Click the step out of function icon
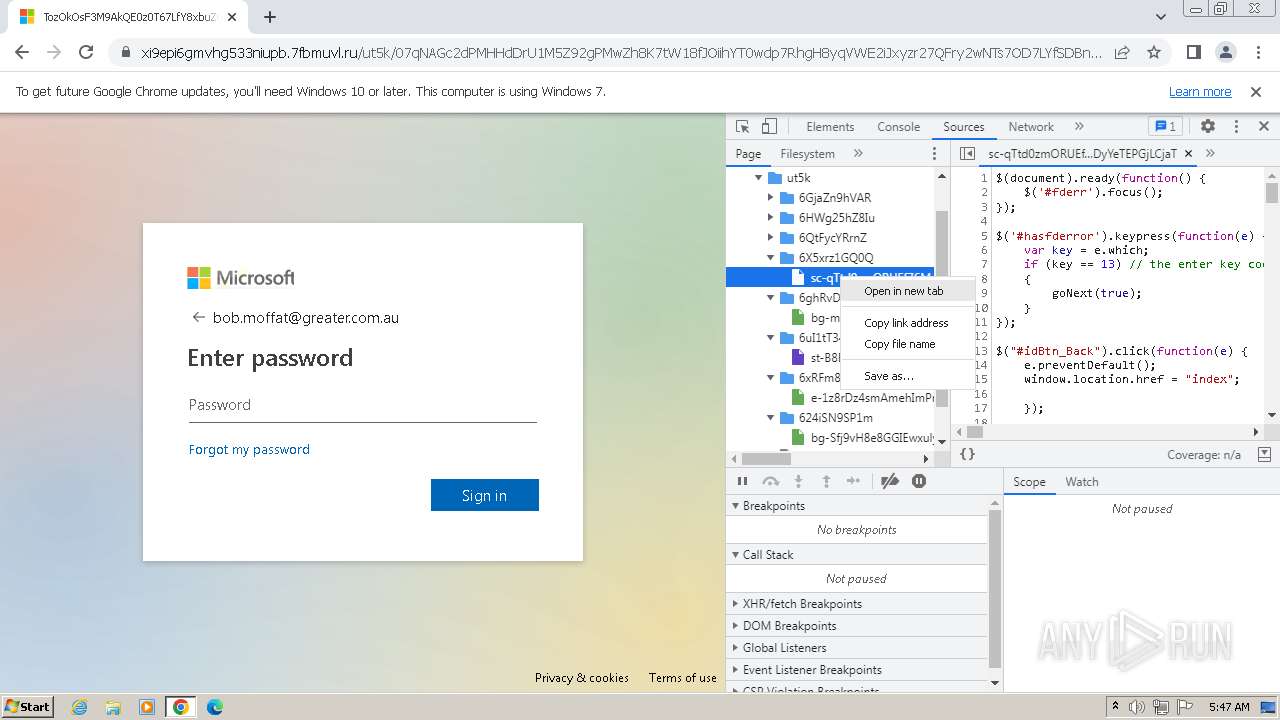This screenshot has height=720, width=1280. [826, 482]
